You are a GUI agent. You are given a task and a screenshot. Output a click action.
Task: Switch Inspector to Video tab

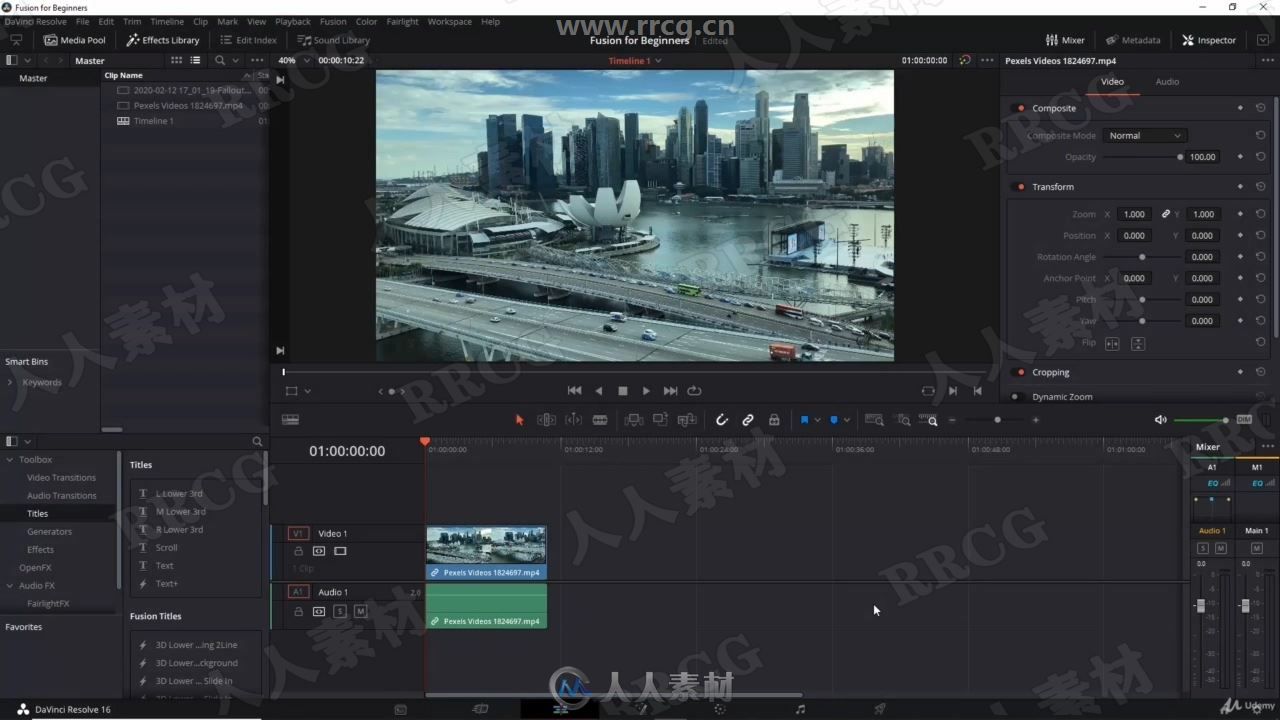(x=1112, y=82)
